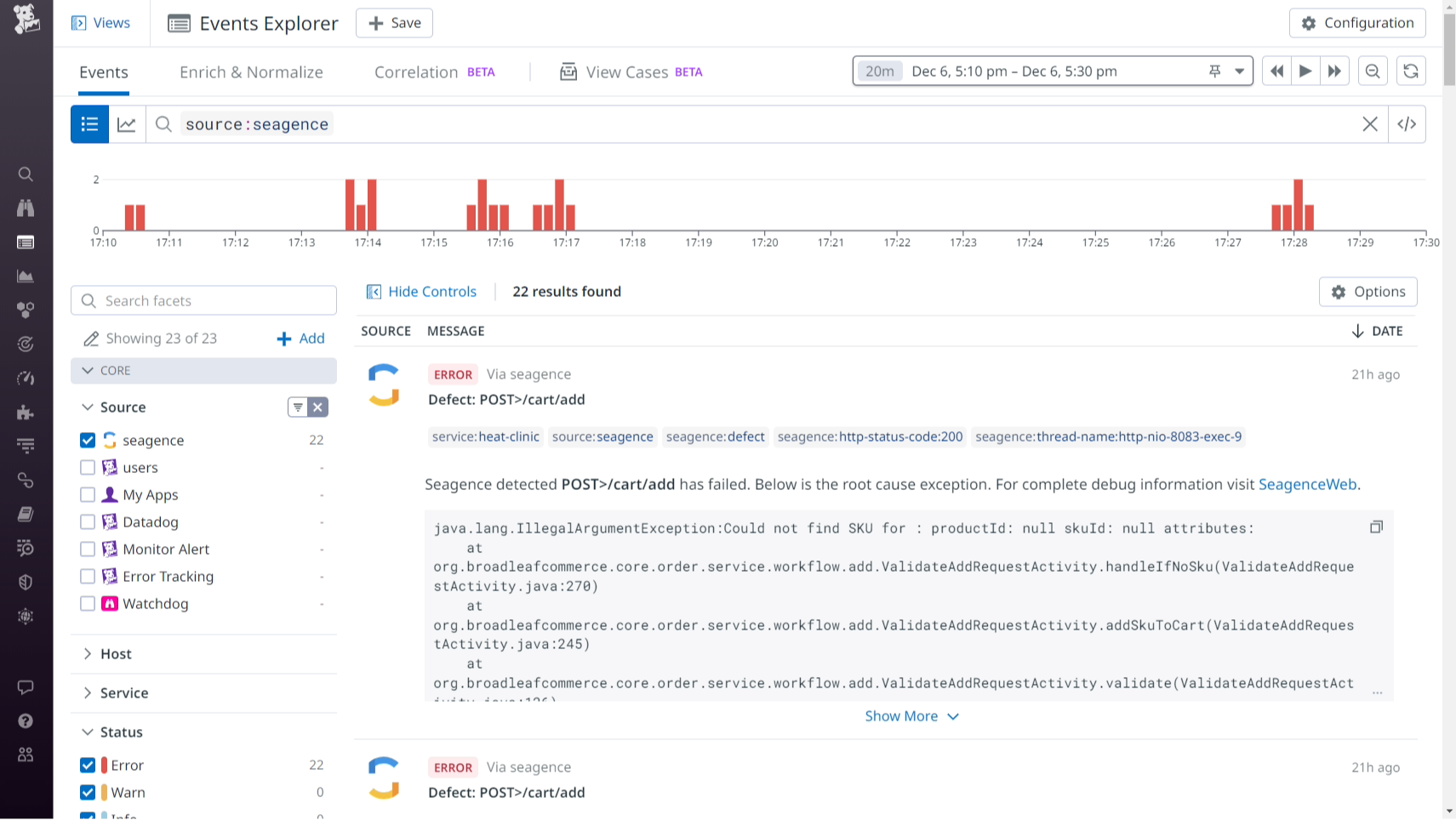
Task: Open the metrics graph icon in sidebar
Action: pyautogui.click(x=26, y=276)
